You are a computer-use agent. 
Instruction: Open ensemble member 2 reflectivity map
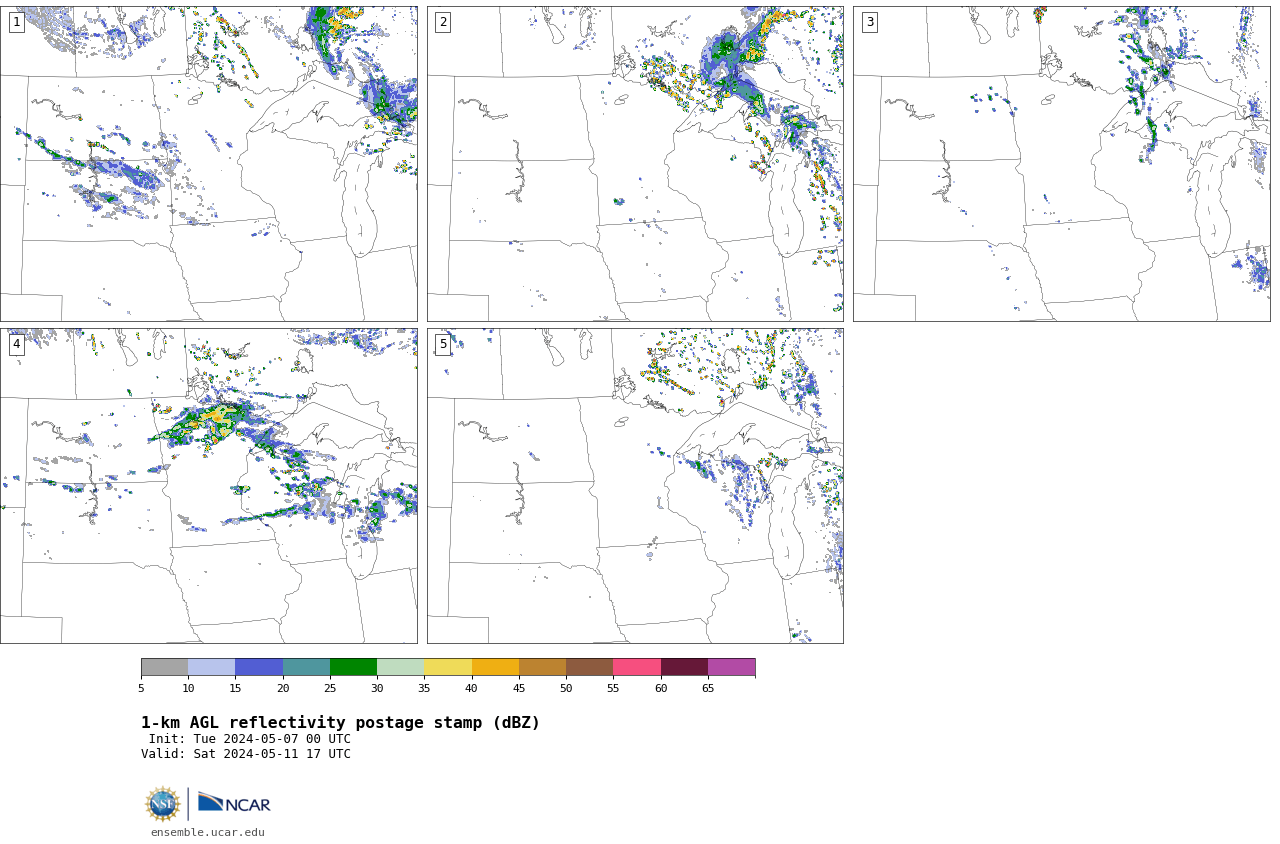(635, 164)
